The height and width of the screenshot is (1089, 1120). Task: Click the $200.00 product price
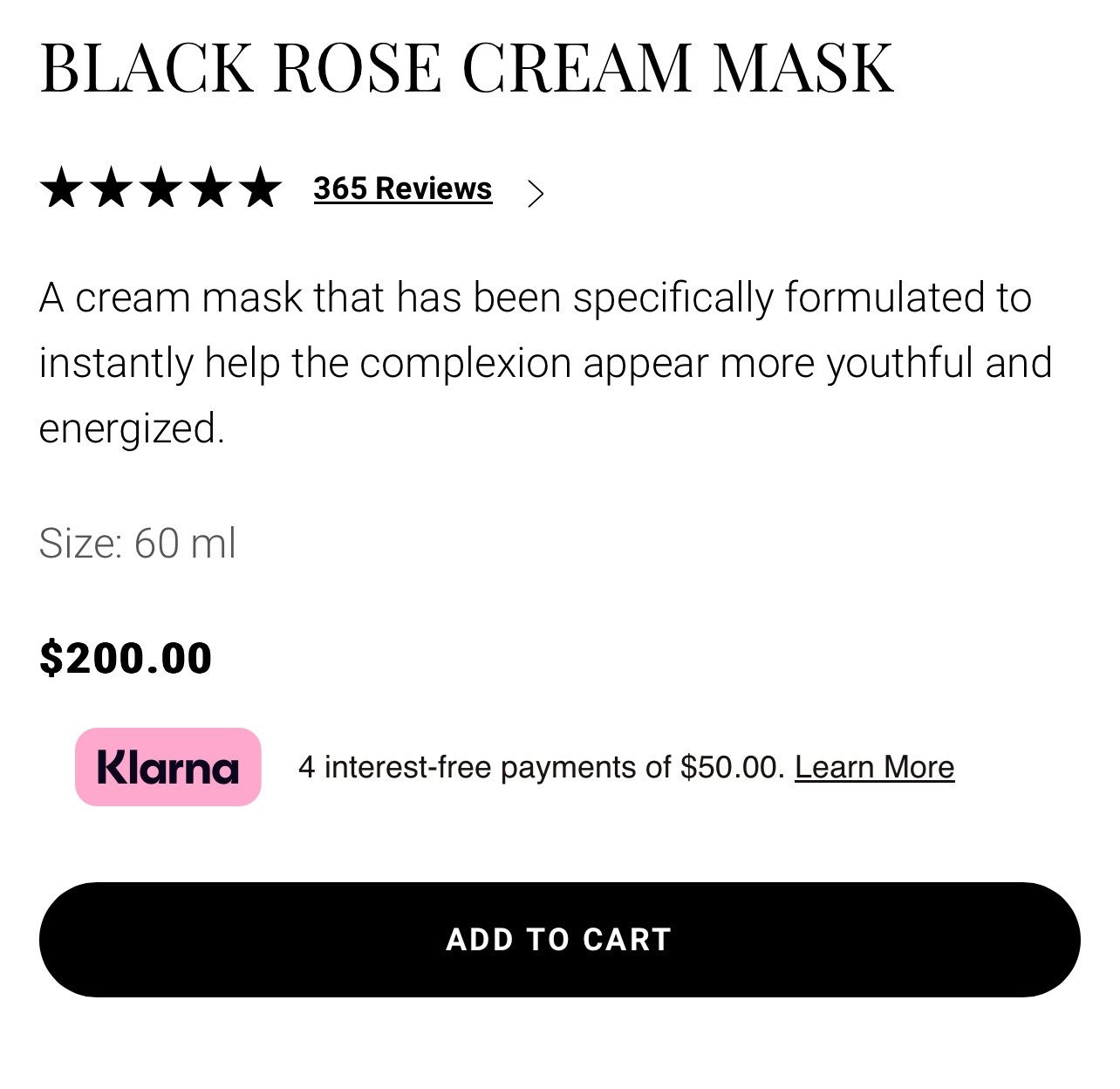126,658
